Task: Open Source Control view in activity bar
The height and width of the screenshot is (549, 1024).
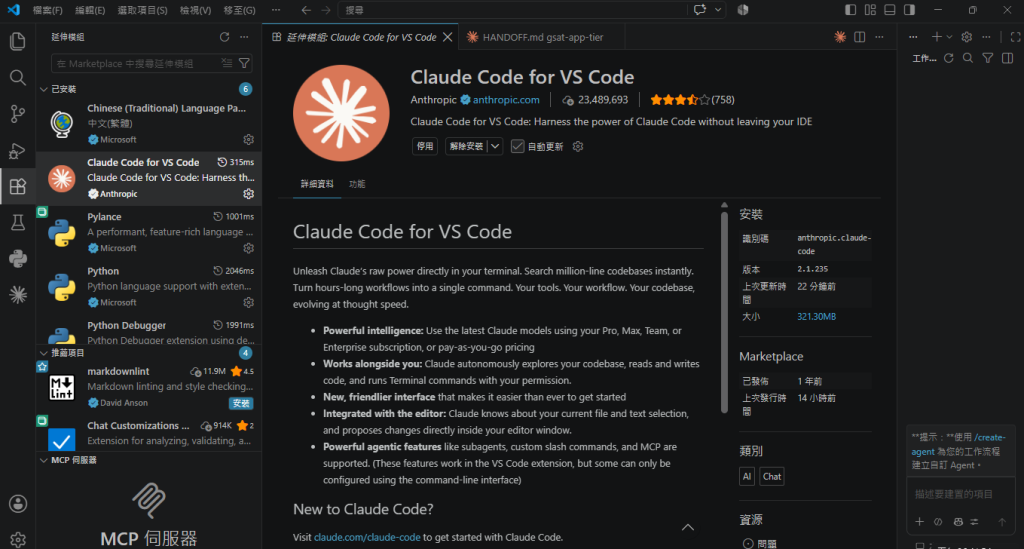Action: point(18,114)
